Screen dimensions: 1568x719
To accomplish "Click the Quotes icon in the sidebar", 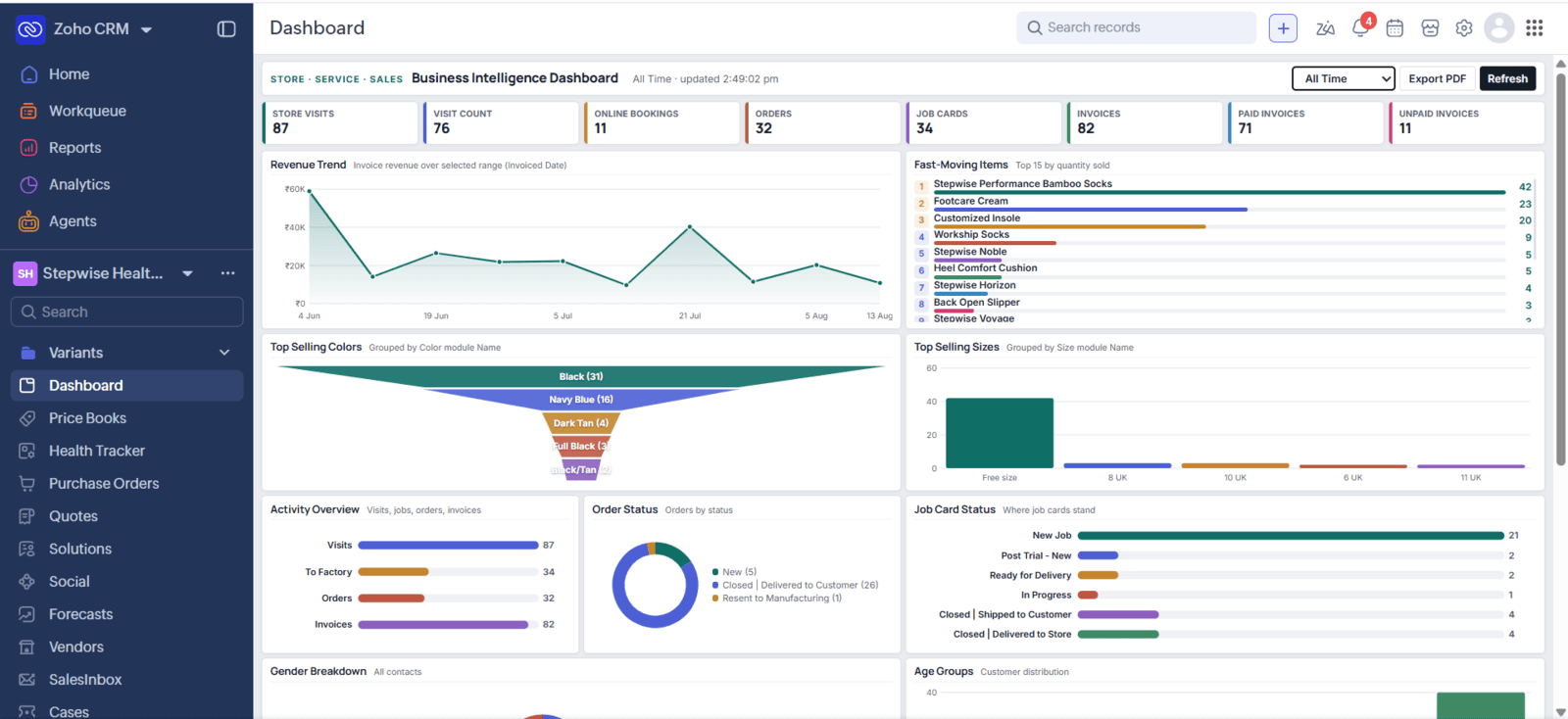I will click(x=27, y=516).
